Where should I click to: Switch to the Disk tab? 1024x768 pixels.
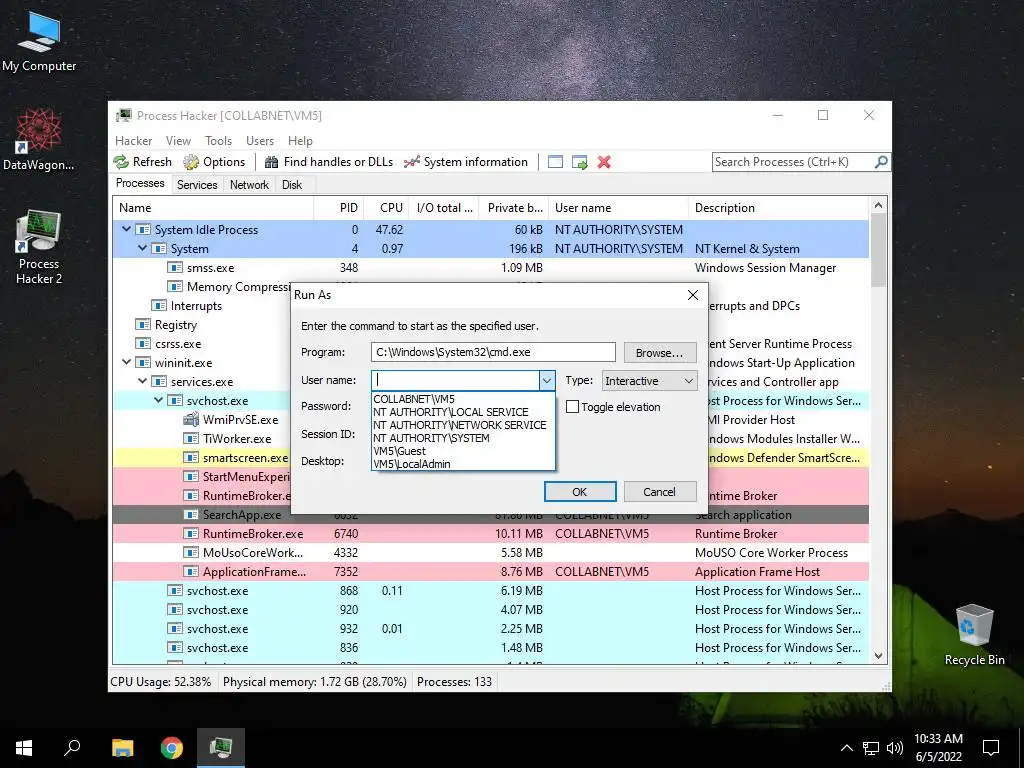point(292,185)
